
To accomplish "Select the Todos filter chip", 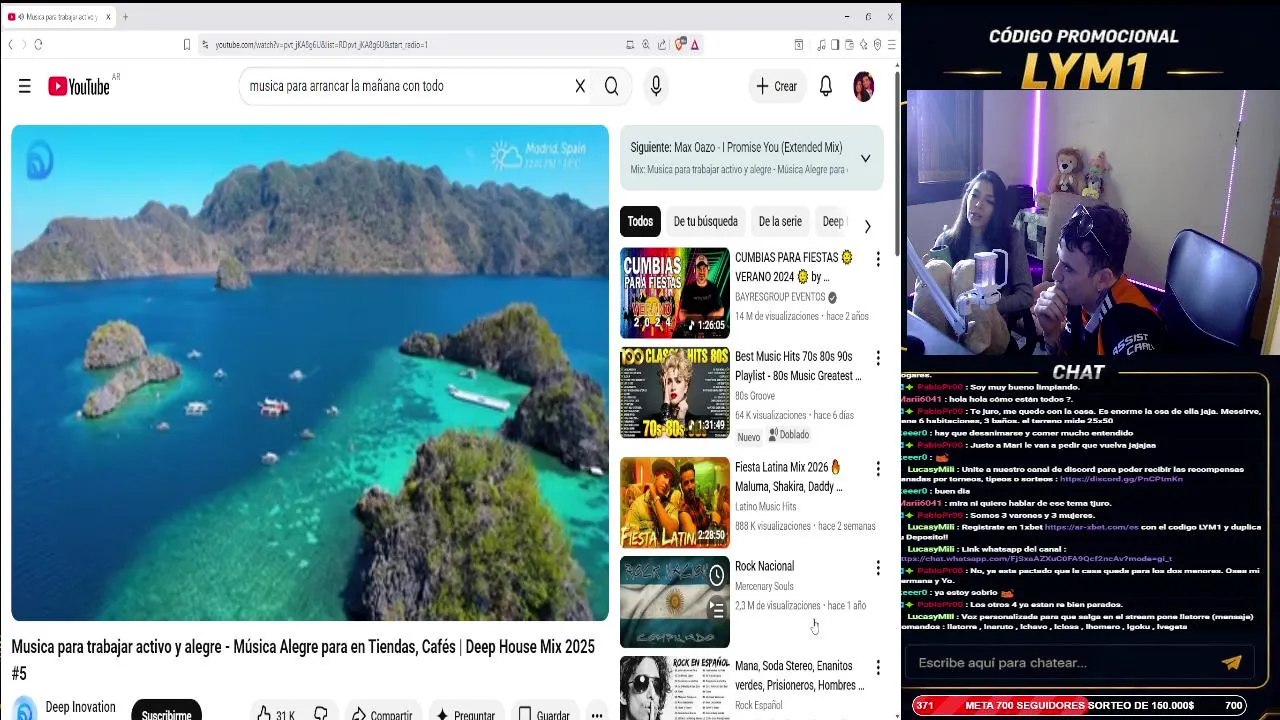I will pos(640,222).
